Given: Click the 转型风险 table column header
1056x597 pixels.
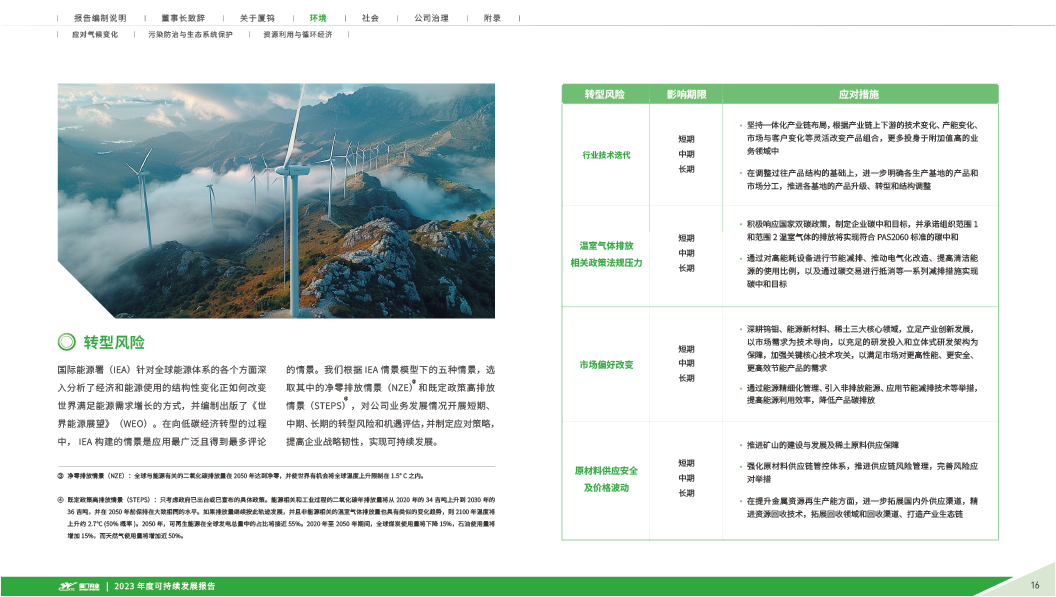Looking at the screenshot, I should (605, 94).
